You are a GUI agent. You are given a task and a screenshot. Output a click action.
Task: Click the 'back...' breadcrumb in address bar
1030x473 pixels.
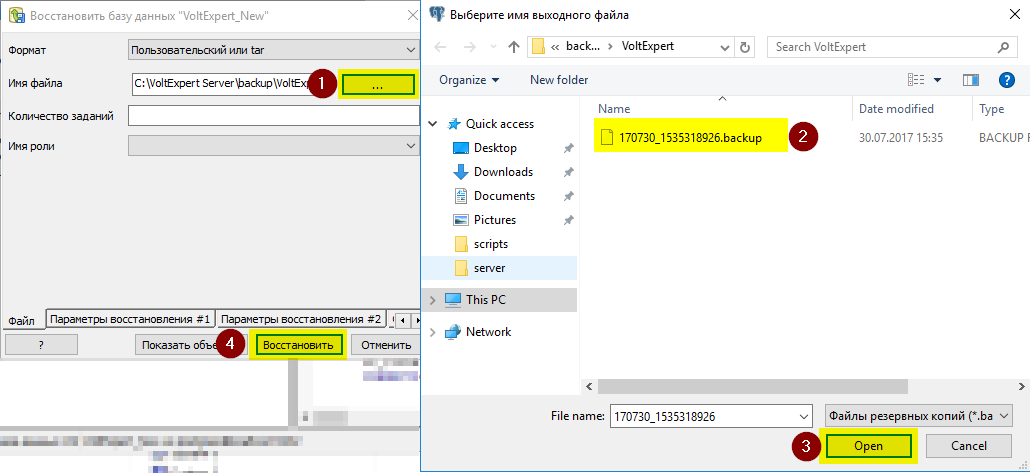(x=583, y=47)
